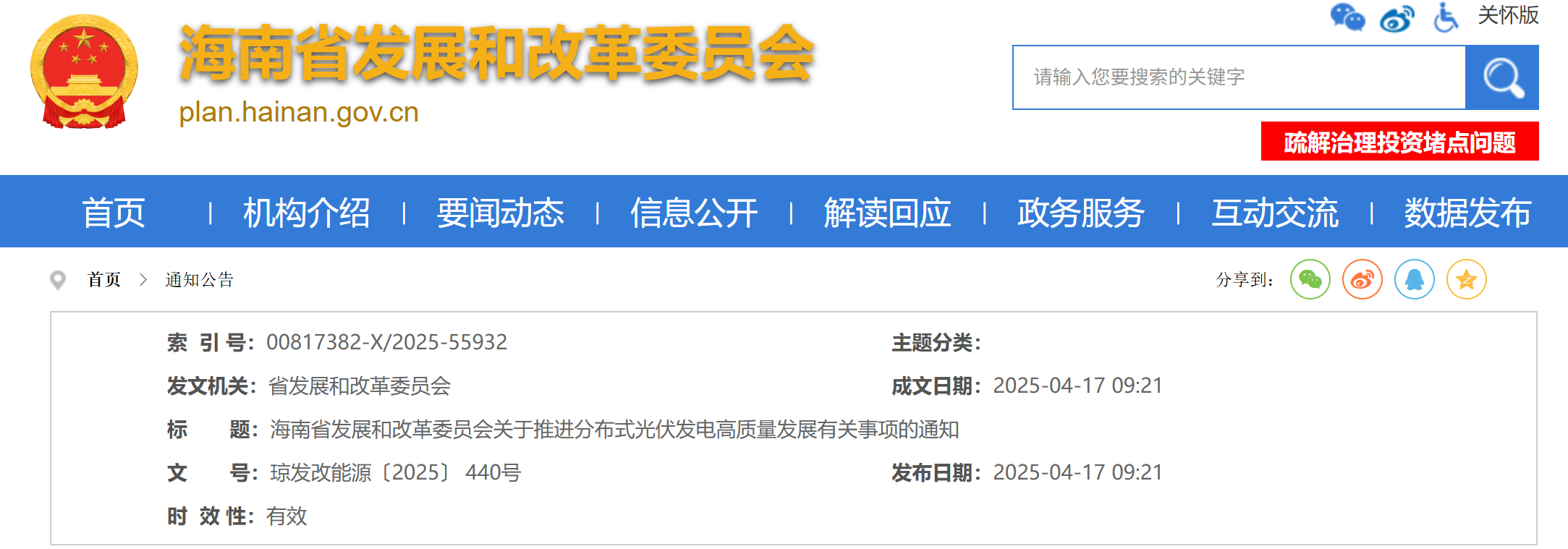Open the Weibo icon in top header
1568x549 pixels.
[1397, 18]
